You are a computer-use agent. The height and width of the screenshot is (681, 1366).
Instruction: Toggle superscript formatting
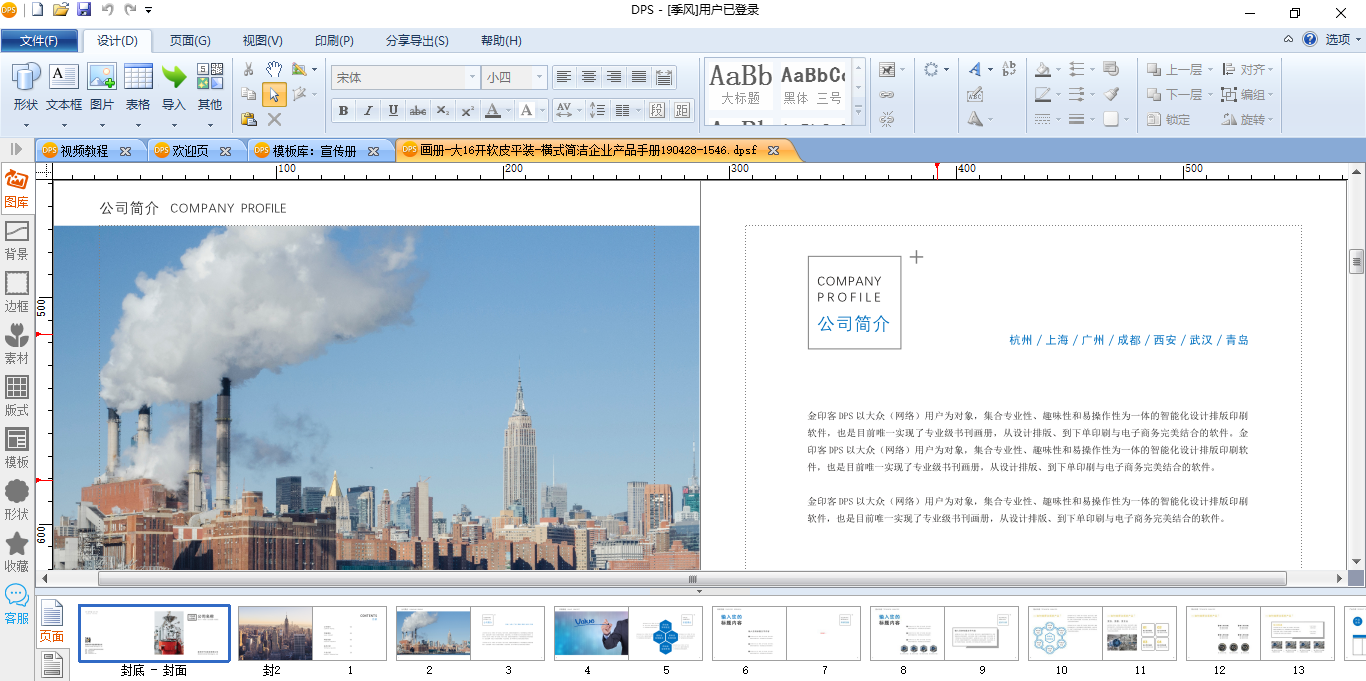pos(468,110)
